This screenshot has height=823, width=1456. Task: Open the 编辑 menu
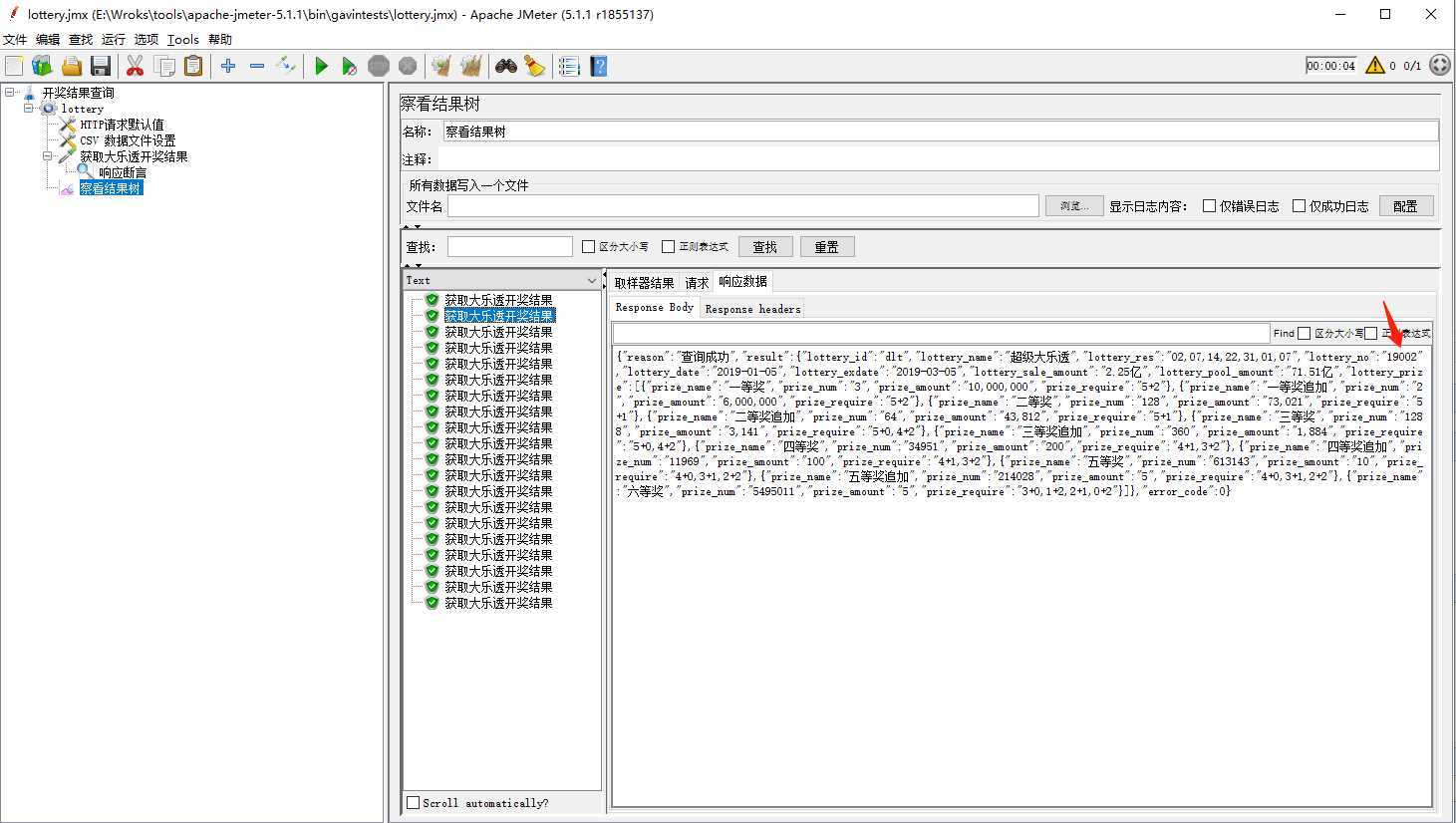[x=48, y=40]
